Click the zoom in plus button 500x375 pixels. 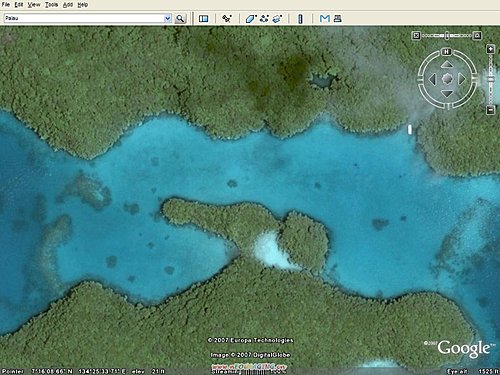coord(490,49)
